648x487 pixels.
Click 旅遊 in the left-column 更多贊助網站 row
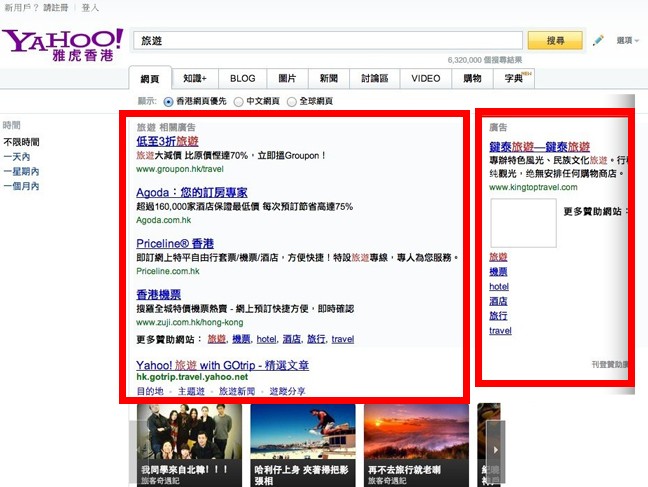217,339
